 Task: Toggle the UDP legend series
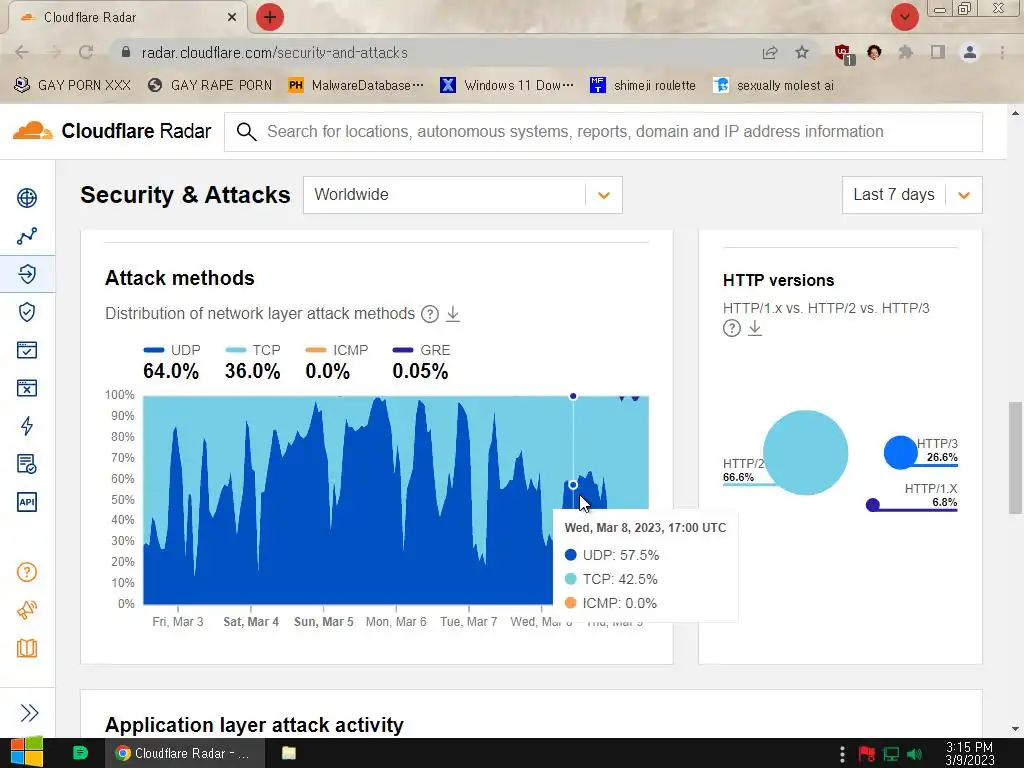coord(171,351)
